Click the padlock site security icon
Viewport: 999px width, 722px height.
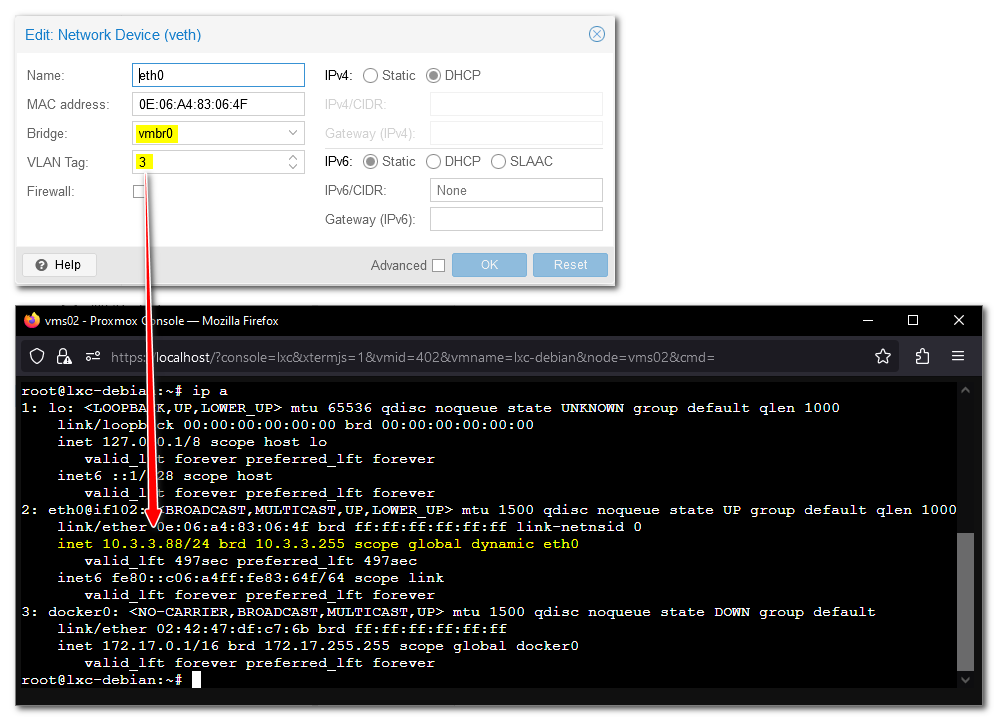(x=64, y=356)
